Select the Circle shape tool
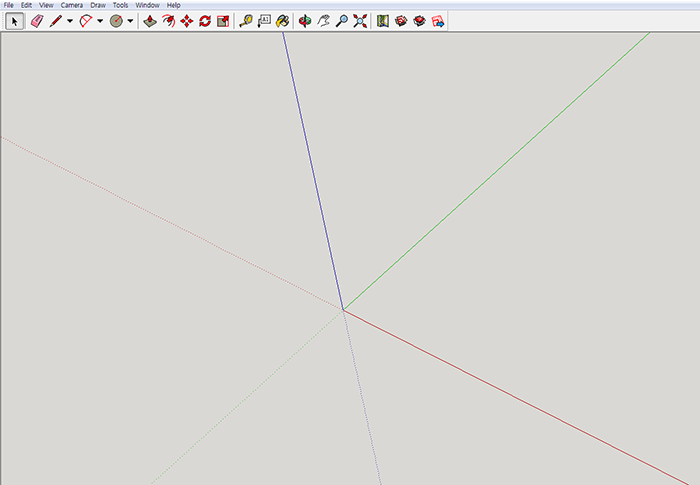Image resolution: width=700 pixels, height=485 pixels. click(x=116, y=21)
